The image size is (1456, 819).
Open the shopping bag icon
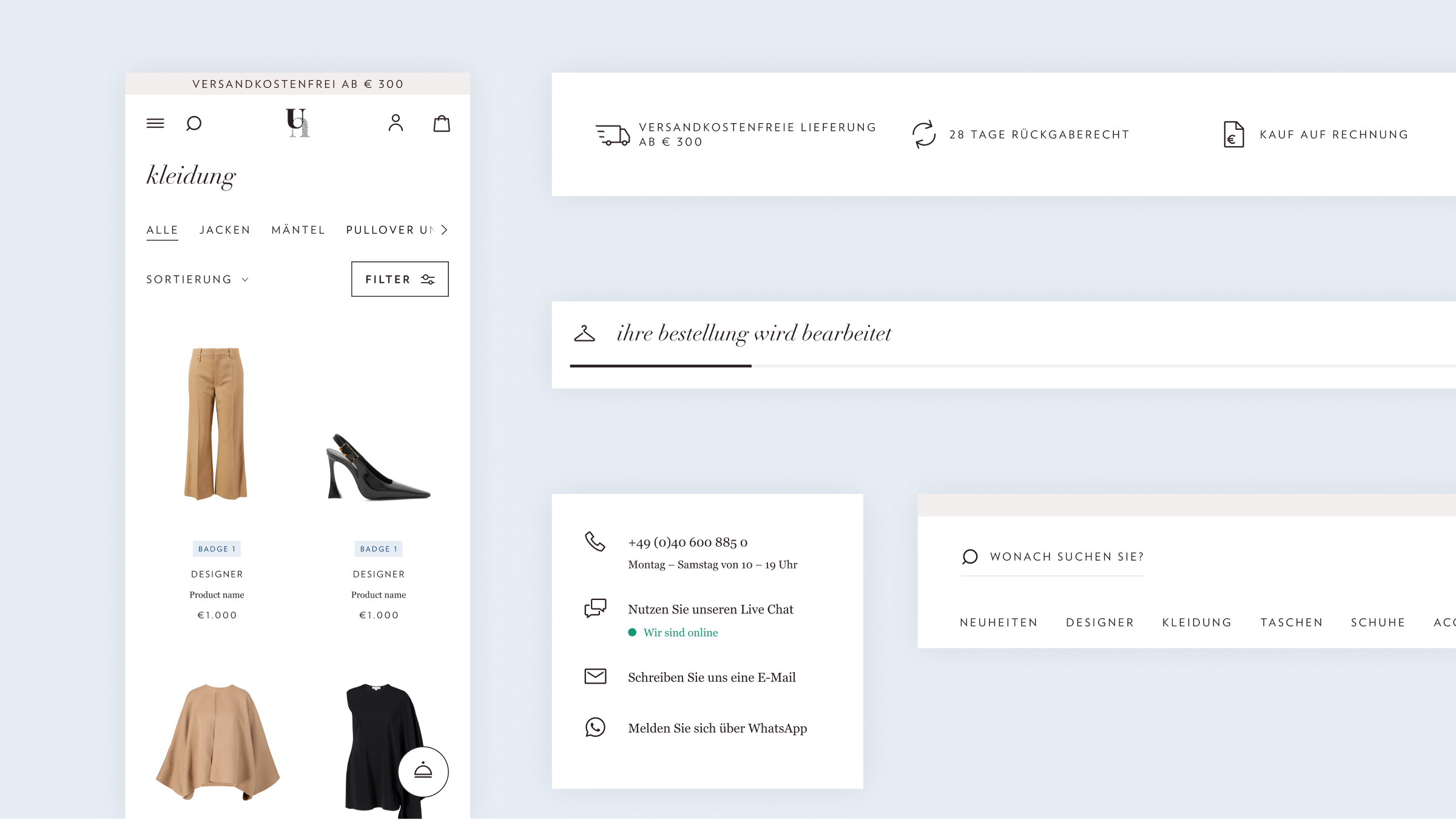coord(442,124)
